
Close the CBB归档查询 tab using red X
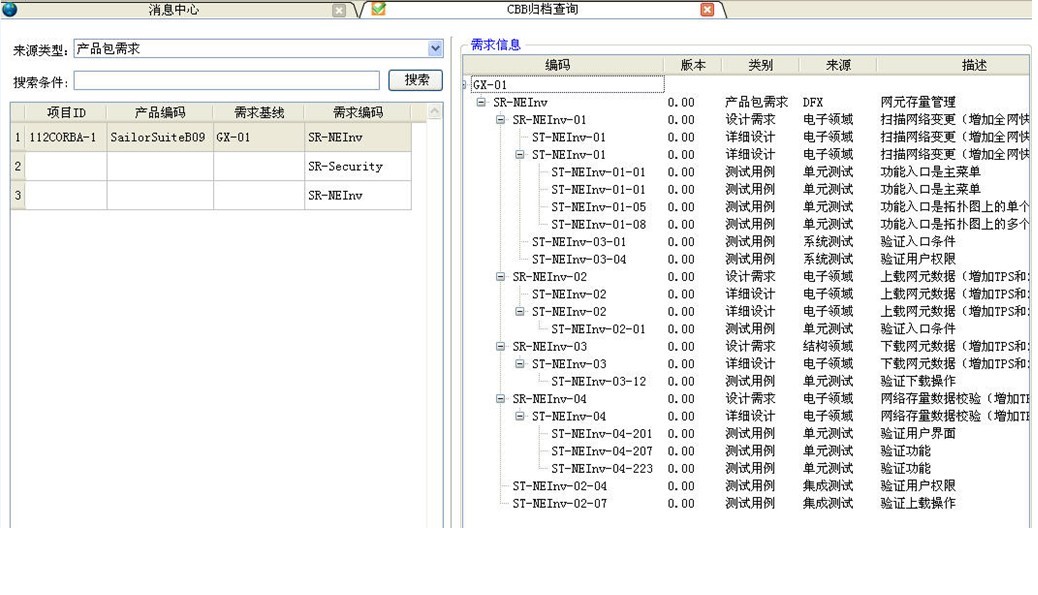(707, 10)
